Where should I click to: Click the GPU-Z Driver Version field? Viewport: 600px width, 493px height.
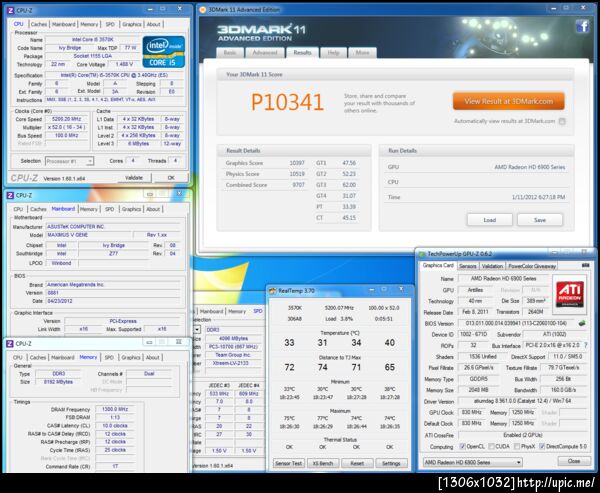coord(523,401)
